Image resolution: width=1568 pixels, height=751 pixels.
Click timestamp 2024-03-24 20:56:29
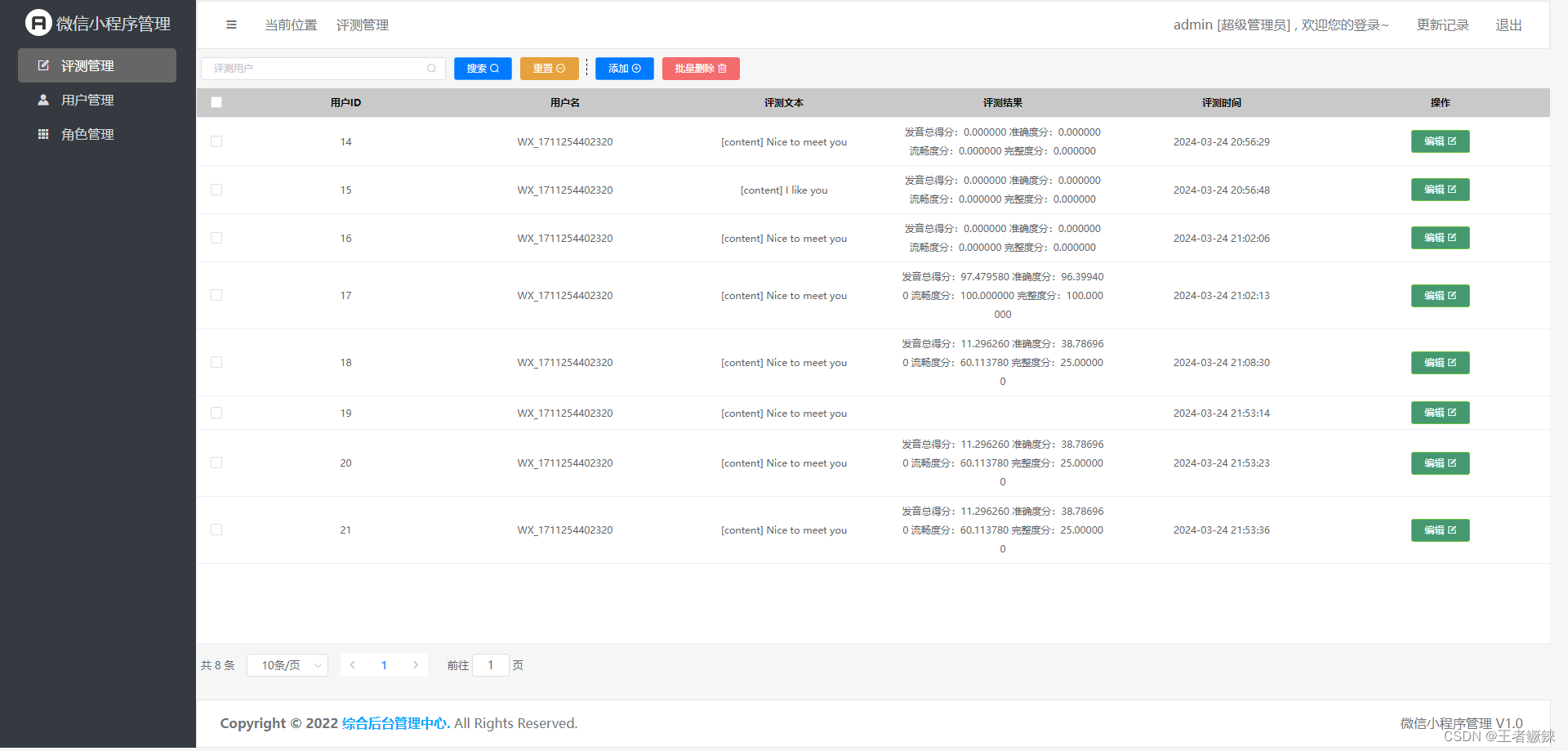pyautogui.click(x=1222, y=142)
